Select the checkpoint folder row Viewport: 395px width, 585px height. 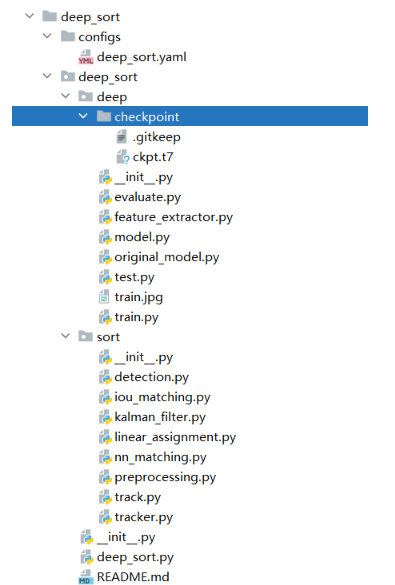[190, 116]
